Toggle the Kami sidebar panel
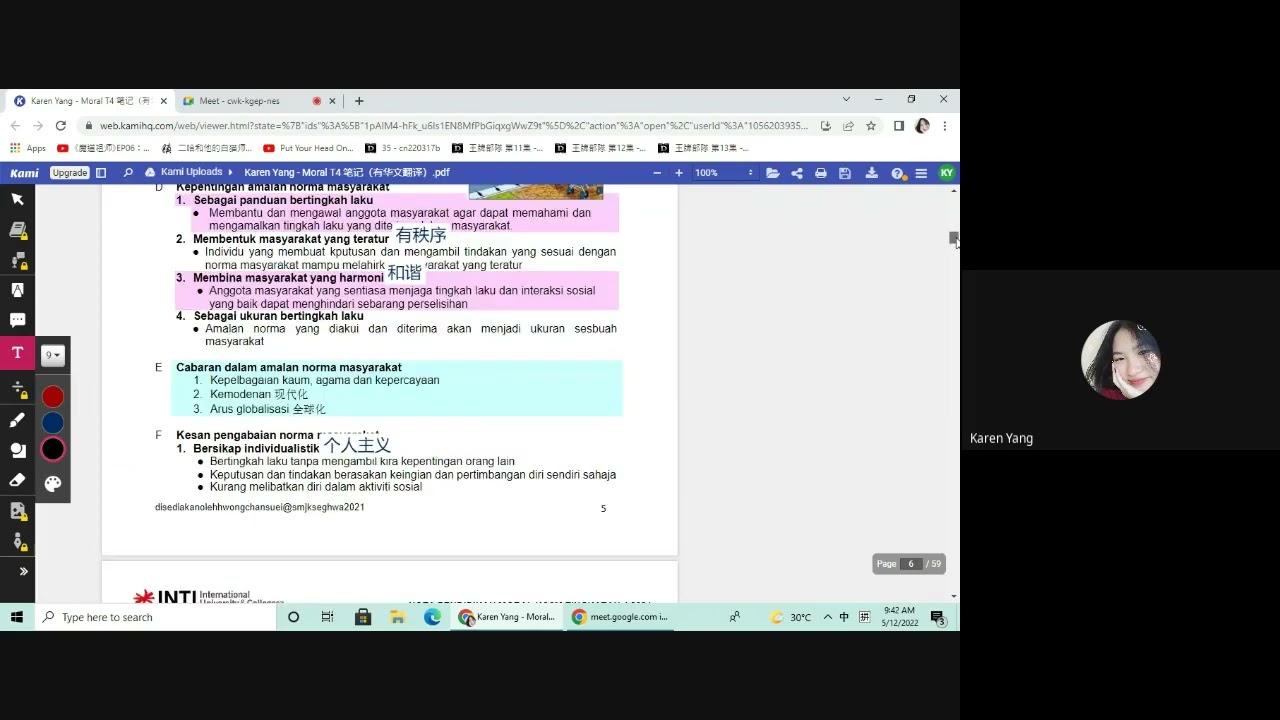Screen dimensions: 1280x720 [x=101, y=173]
